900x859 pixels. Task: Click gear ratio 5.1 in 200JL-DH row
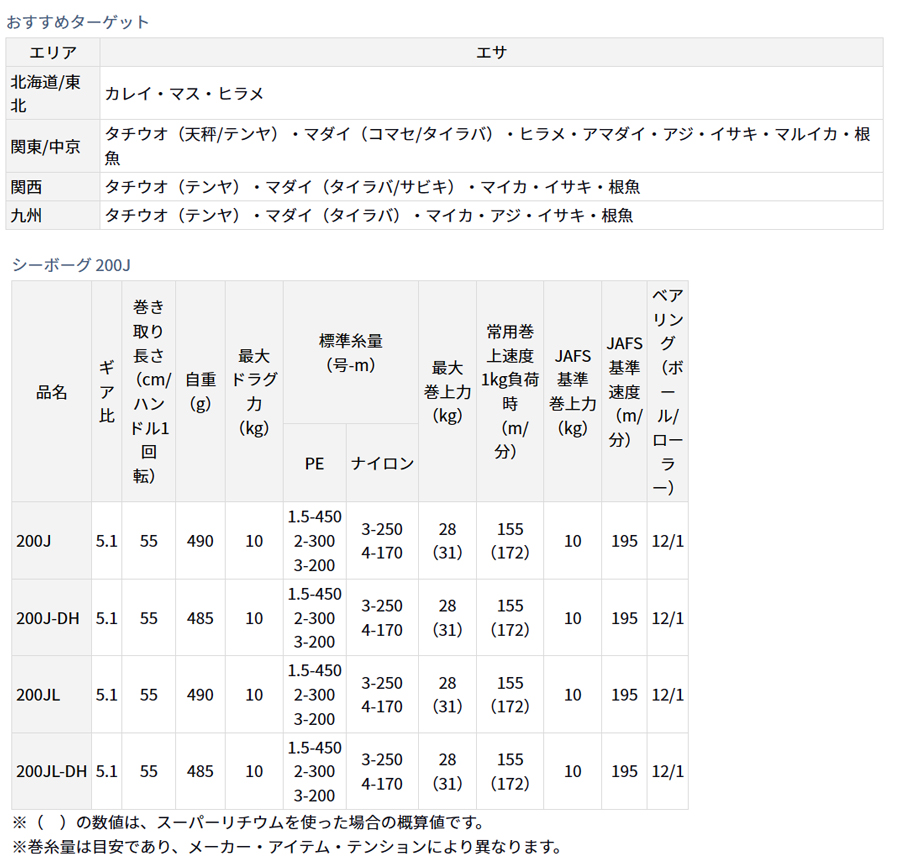(107, 771)
